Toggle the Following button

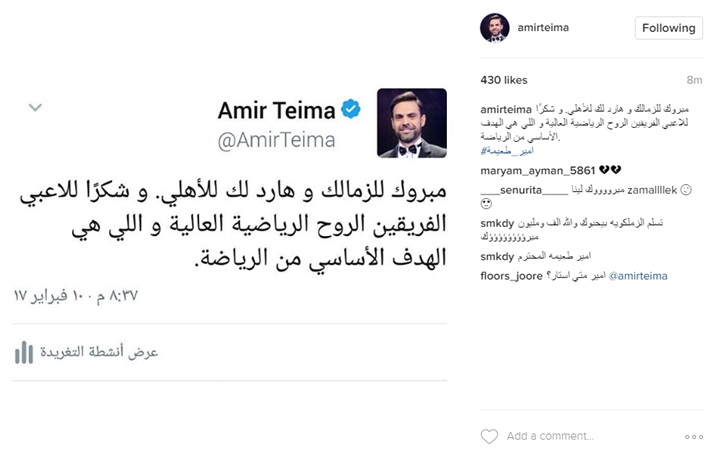point(669,28)
